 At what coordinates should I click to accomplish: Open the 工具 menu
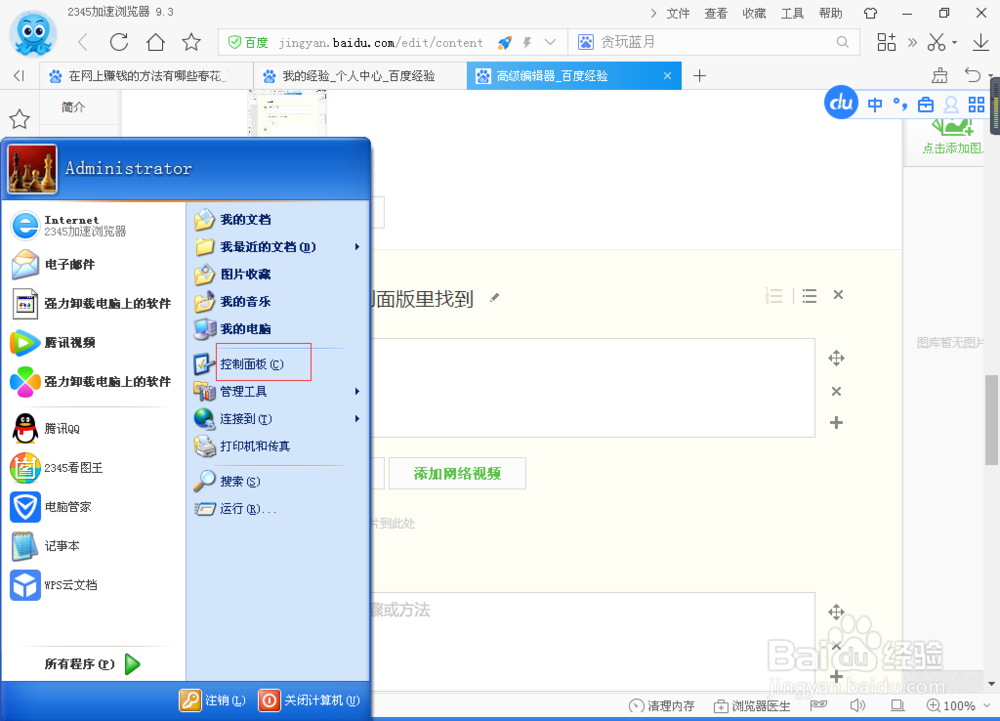click(x=793, y=12)
